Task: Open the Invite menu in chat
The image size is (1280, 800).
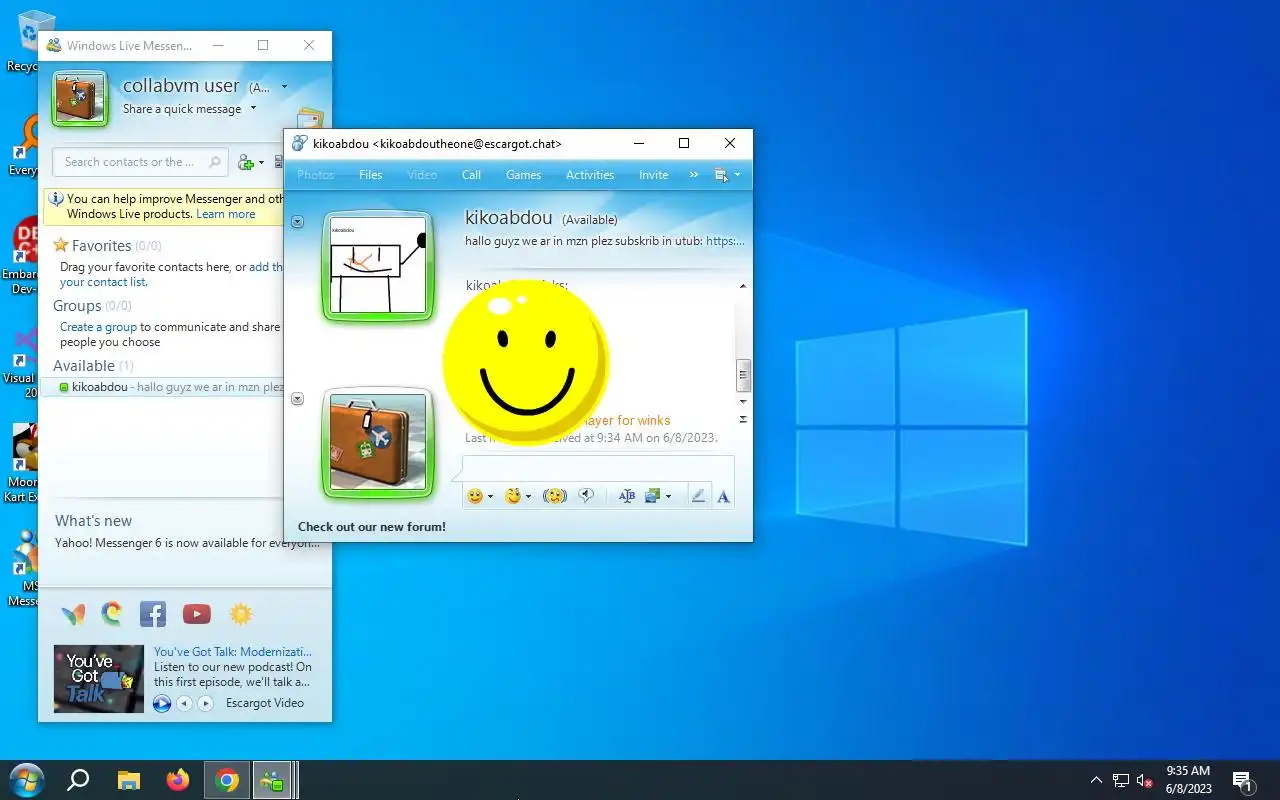Action: [x=654, y=175]
